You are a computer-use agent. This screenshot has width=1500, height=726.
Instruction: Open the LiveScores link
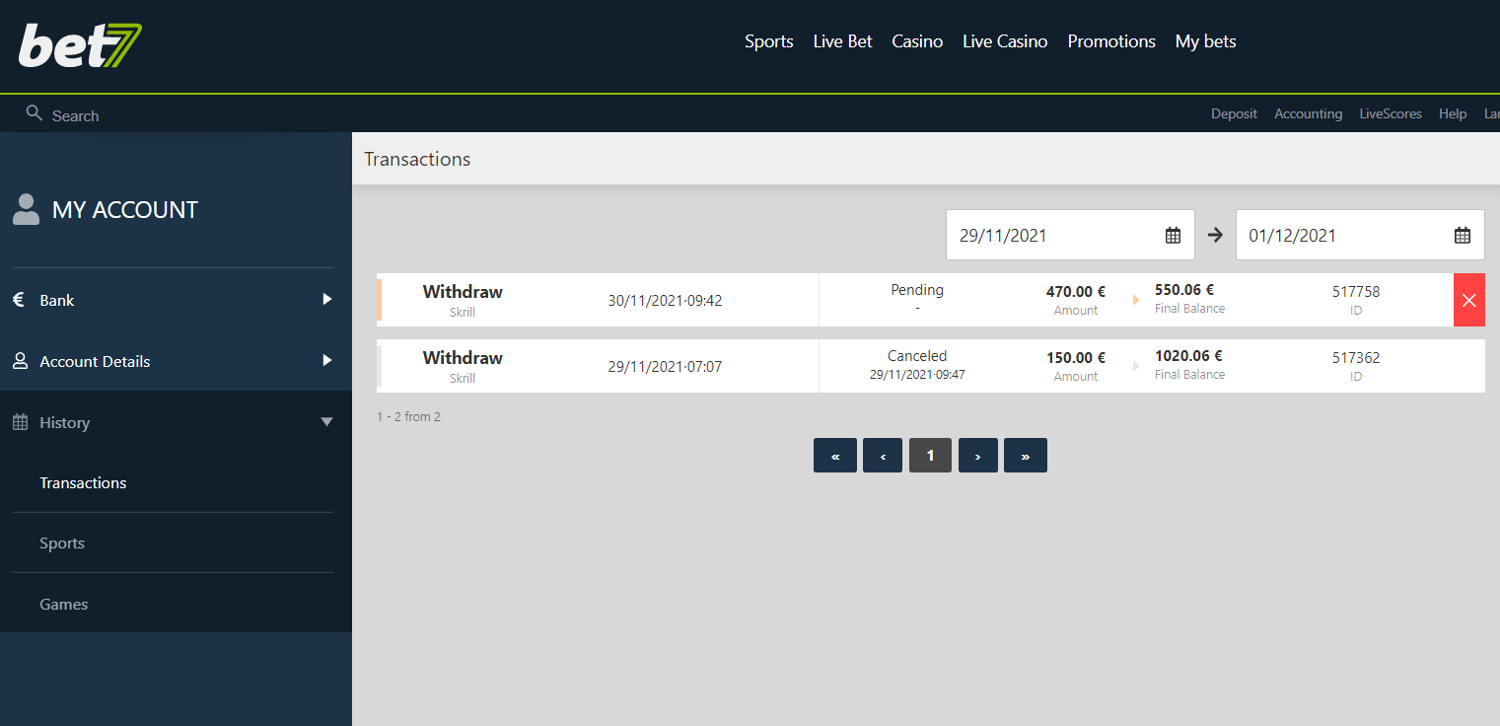[1389, 114]
